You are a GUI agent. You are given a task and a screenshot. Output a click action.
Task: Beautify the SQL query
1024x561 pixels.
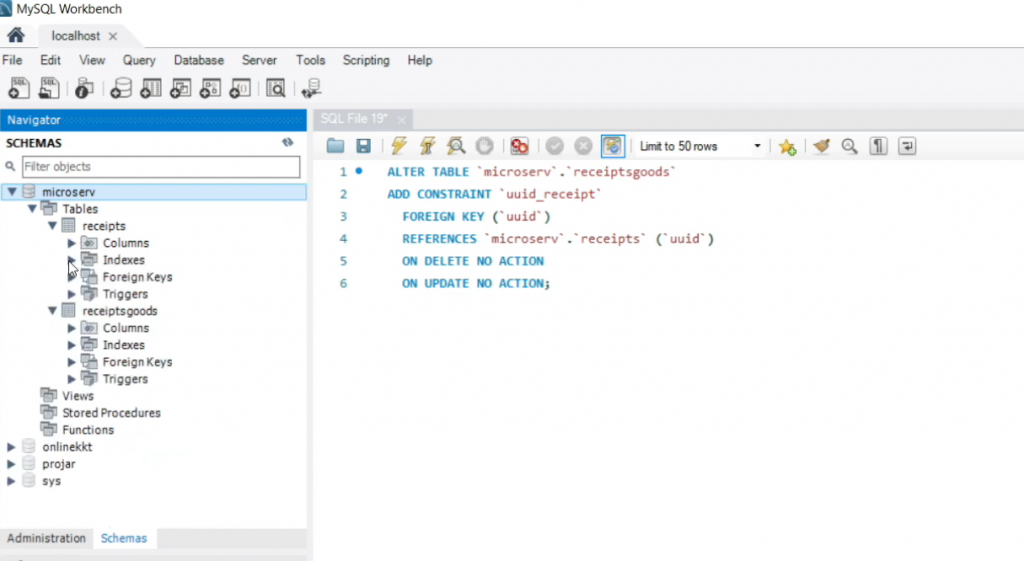click(821, 146)
